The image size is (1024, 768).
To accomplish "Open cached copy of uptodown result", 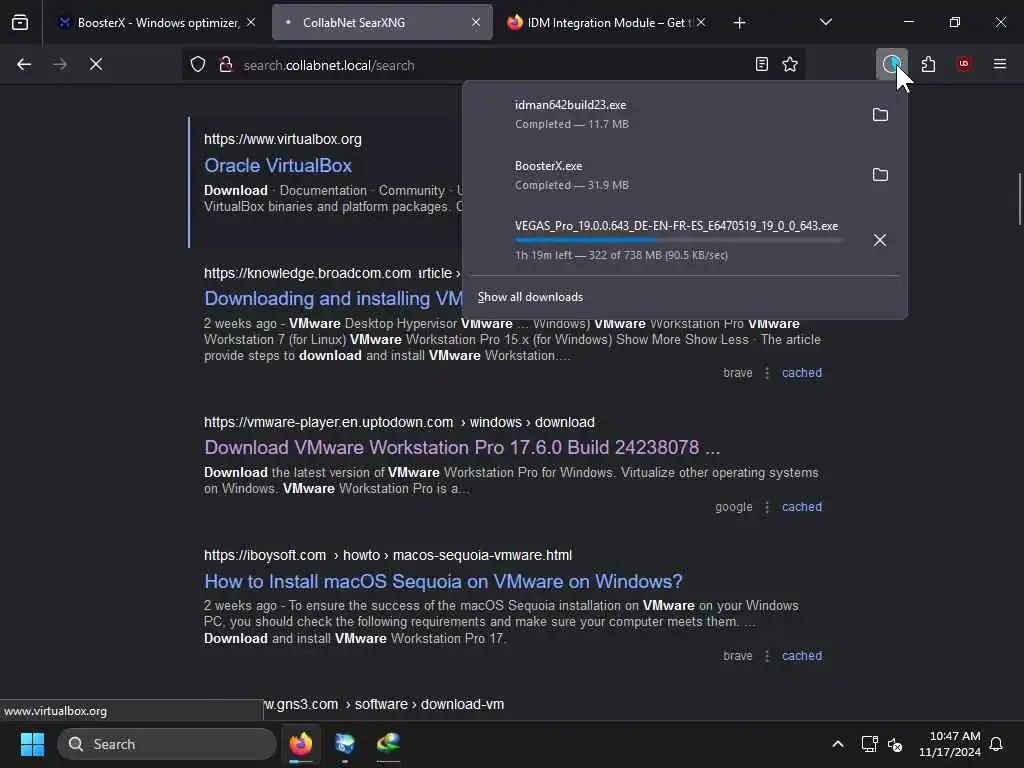I will [802, 507].
